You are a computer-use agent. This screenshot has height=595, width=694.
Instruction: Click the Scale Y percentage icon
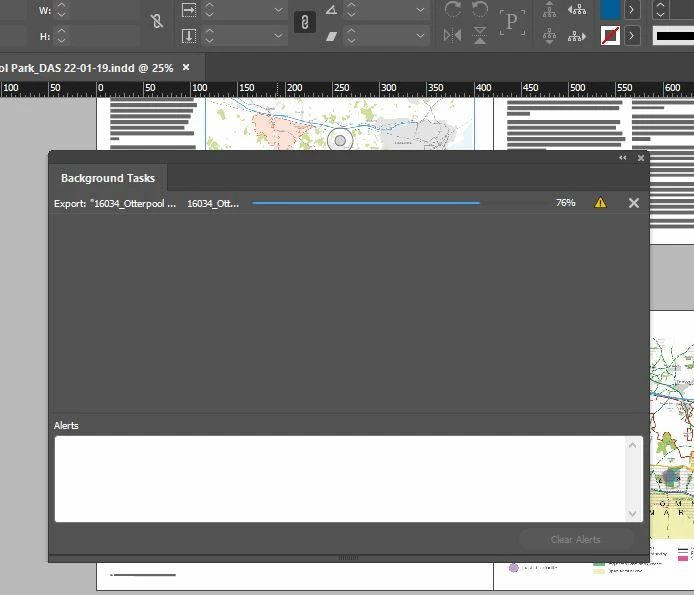tap(189, 36)
